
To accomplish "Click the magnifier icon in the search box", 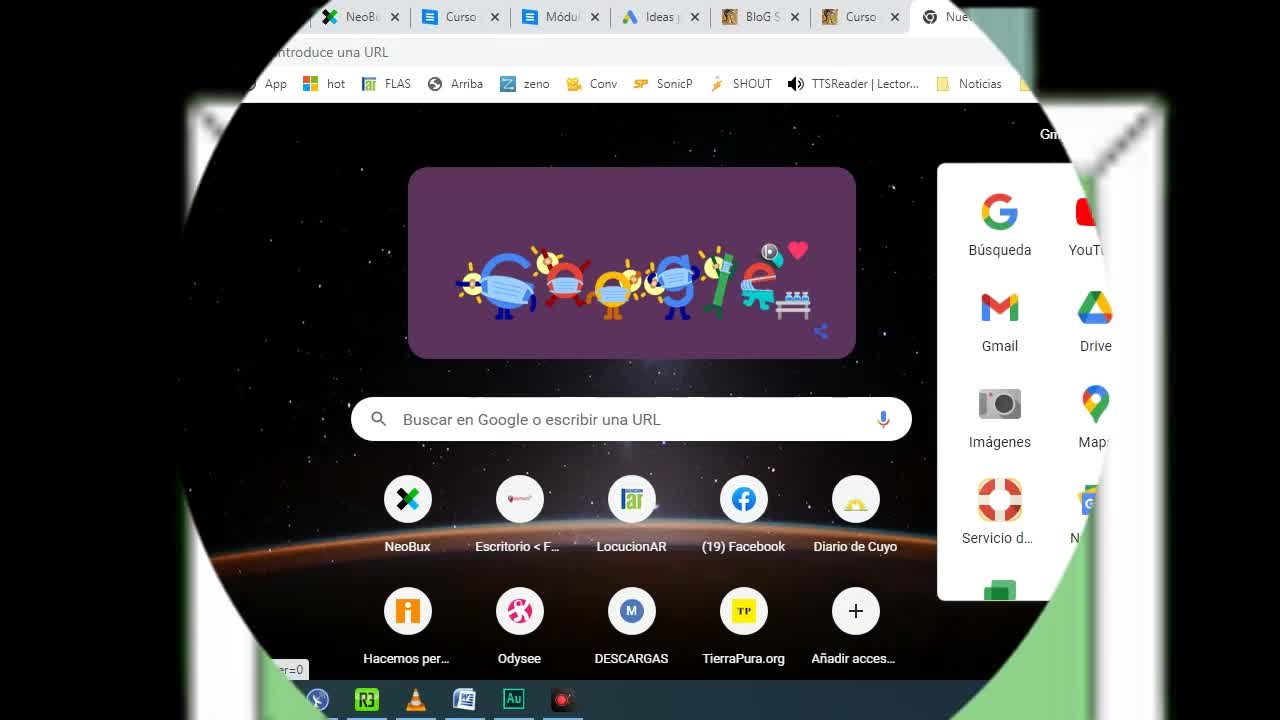I will [379, 419].
